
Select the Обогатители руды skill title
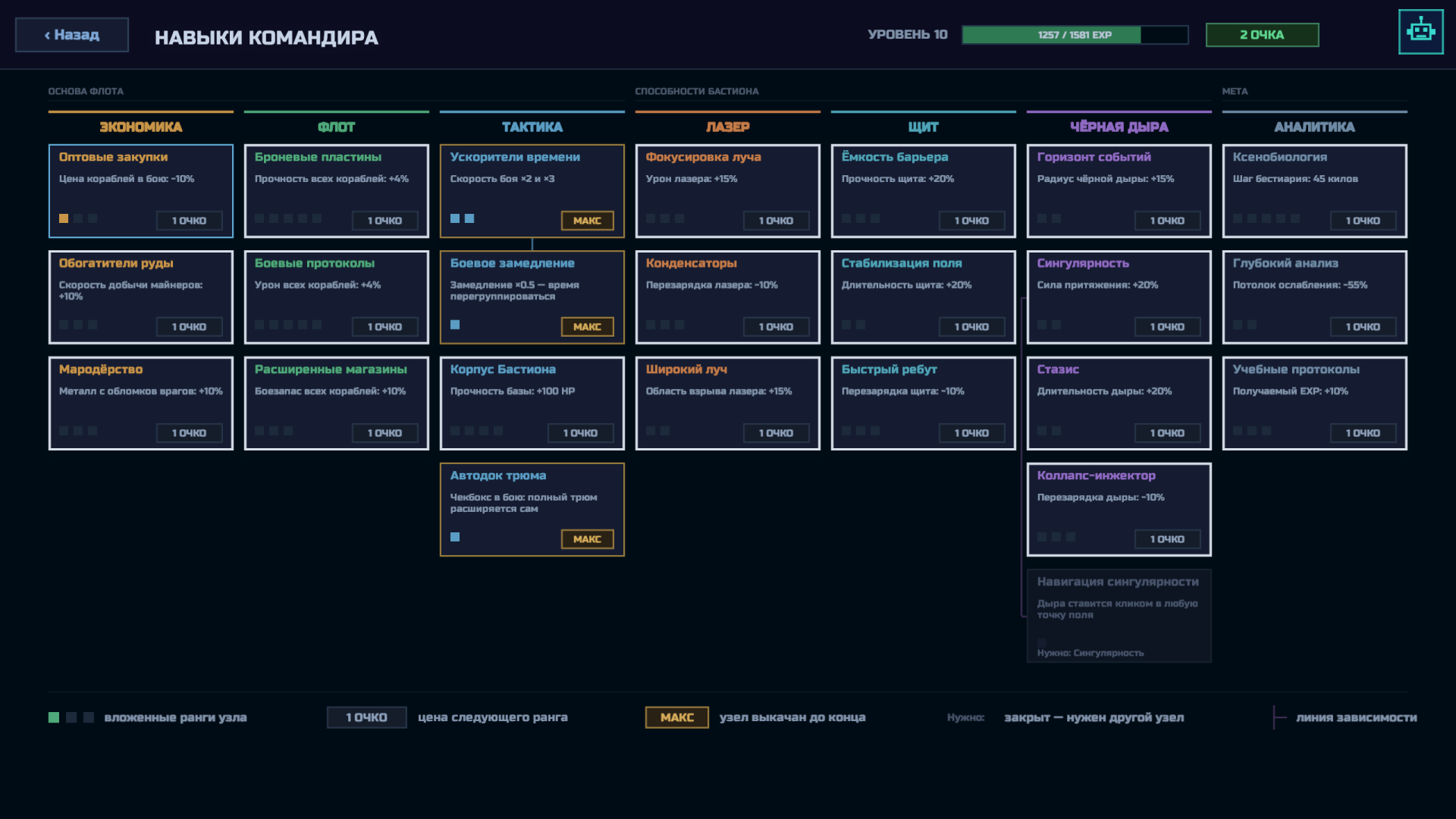116,263
